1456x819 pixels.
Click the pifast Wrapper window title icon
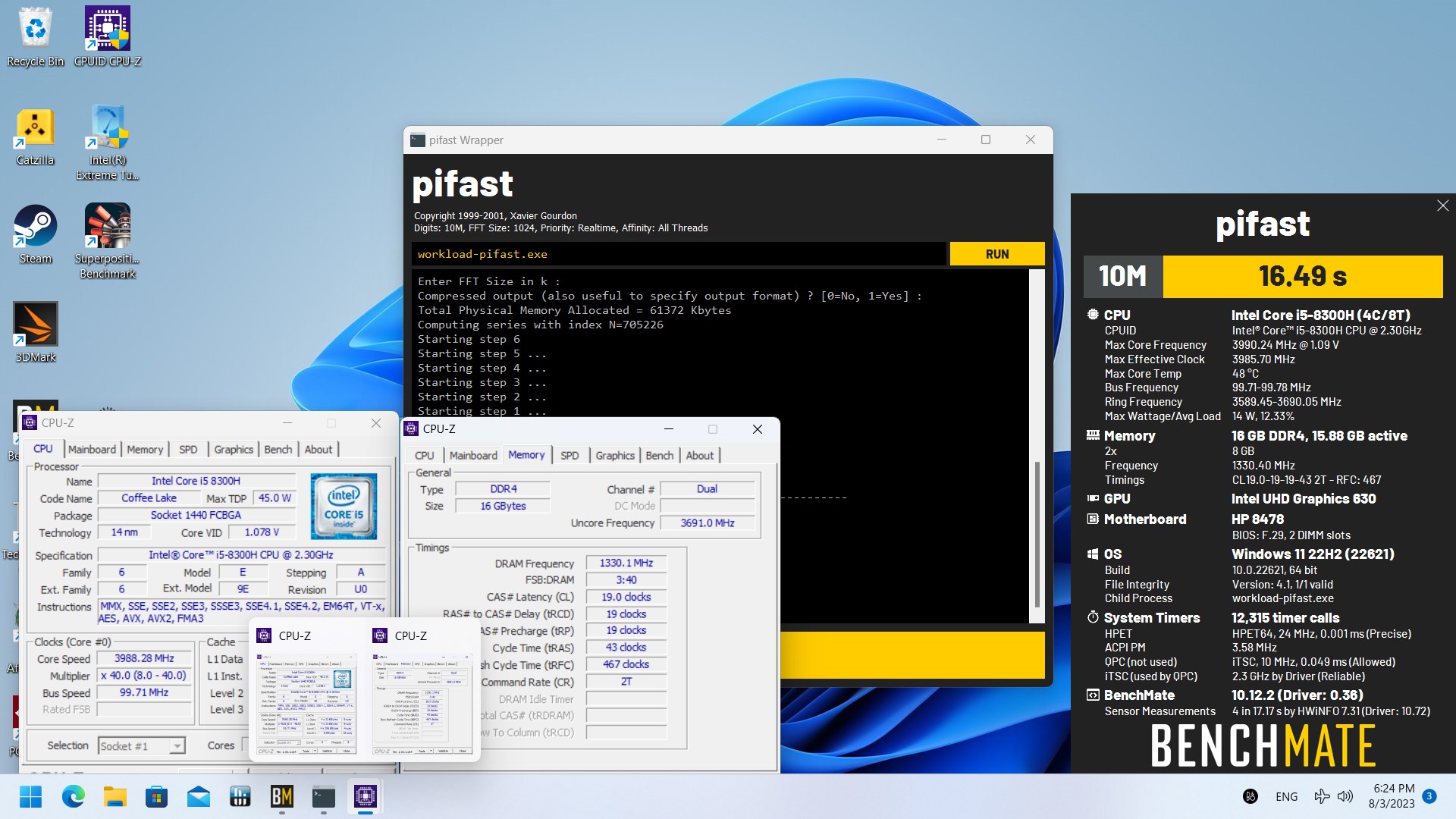coord(417,140)
